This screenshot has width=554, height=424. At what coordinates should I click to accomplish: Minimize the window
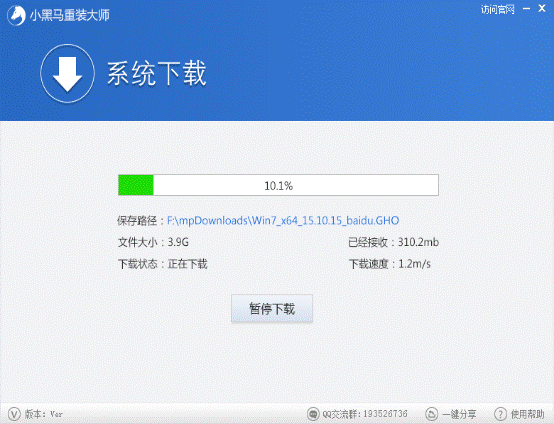point(526,8)
